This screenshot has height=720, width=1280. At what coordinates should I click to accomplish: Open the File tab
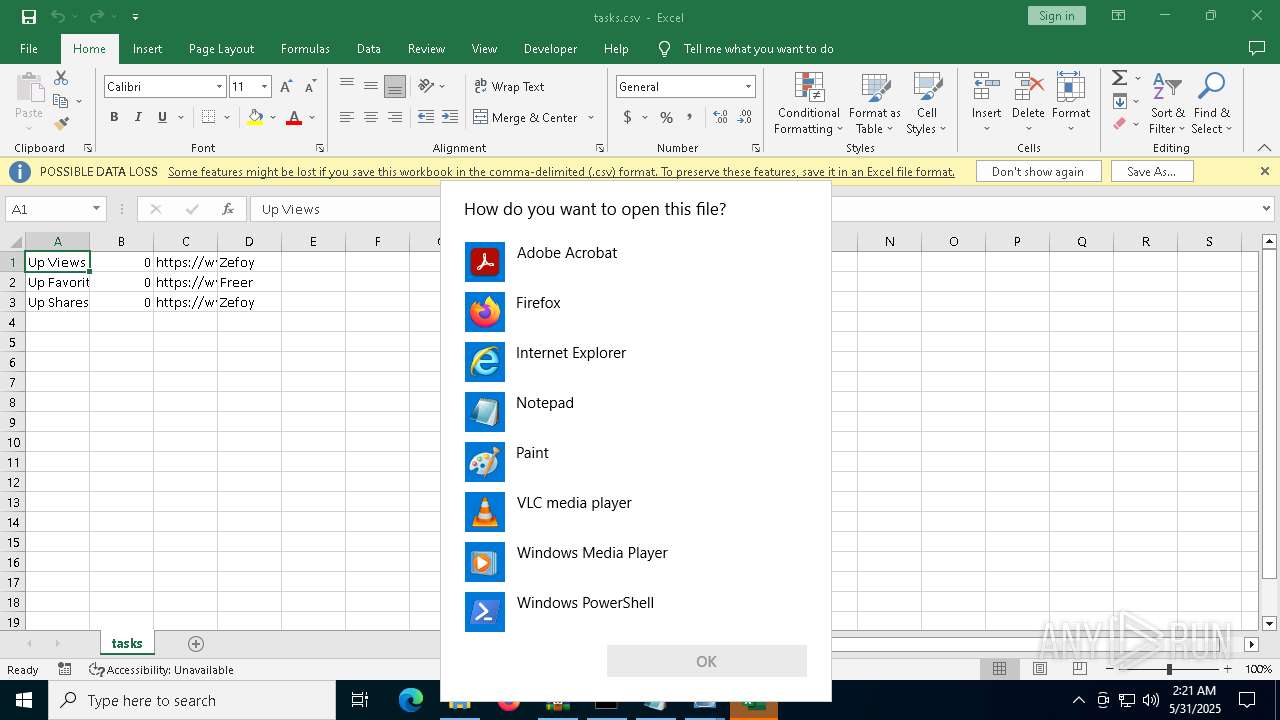click(x=29, y=49)
